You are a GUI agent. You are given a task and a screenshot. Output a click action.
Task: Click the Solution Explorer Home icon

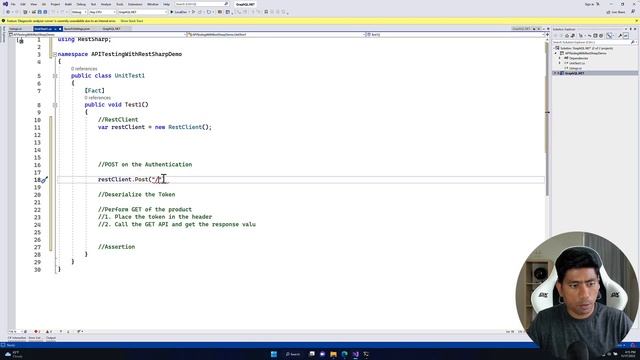pos(567,36)
